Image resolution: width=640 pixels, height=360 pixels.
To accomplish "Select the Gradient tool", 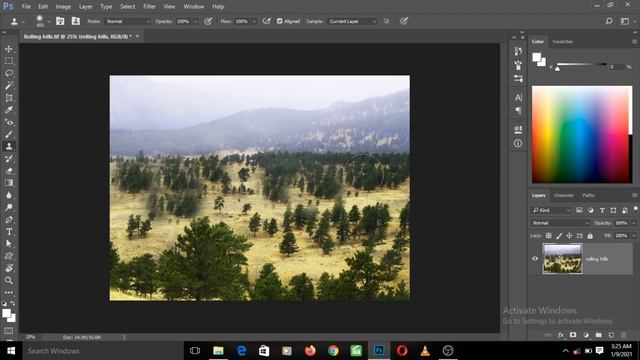I will point(9,183).
